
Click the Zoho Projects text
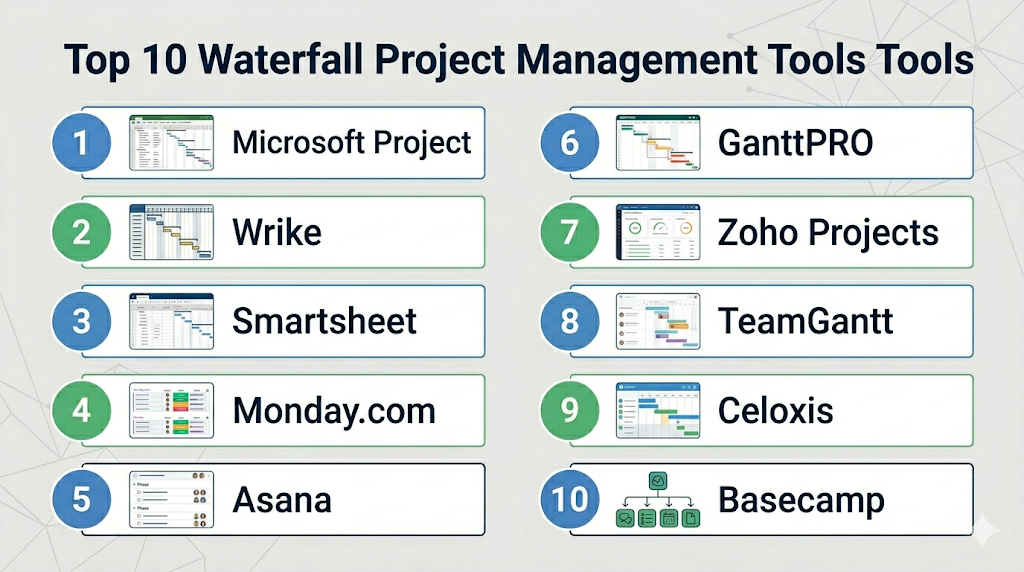click(x=828, y=232)
